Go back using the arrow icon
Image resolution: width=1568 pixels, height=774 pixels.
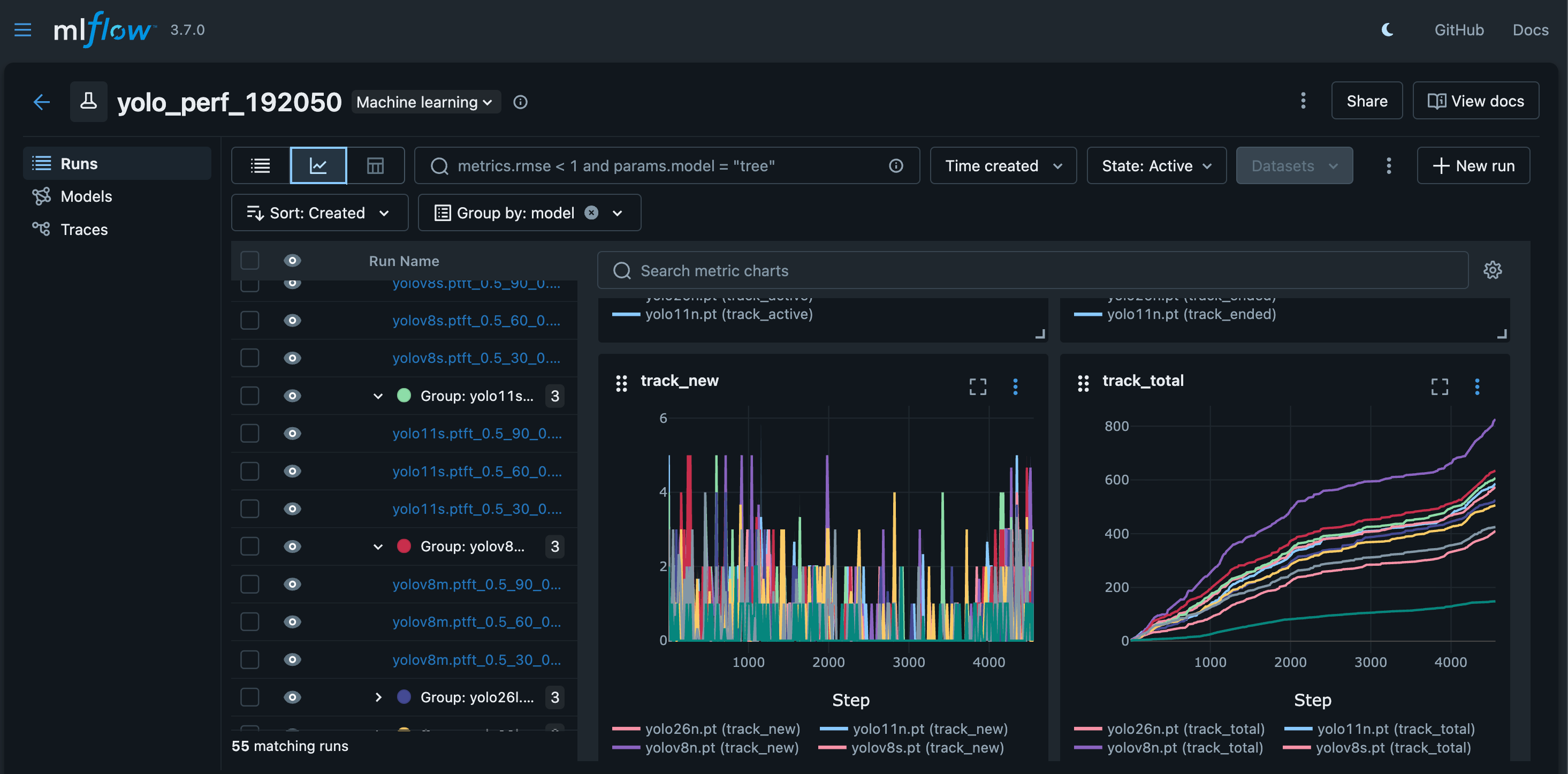pyautogui.click(x=41, y=102)
